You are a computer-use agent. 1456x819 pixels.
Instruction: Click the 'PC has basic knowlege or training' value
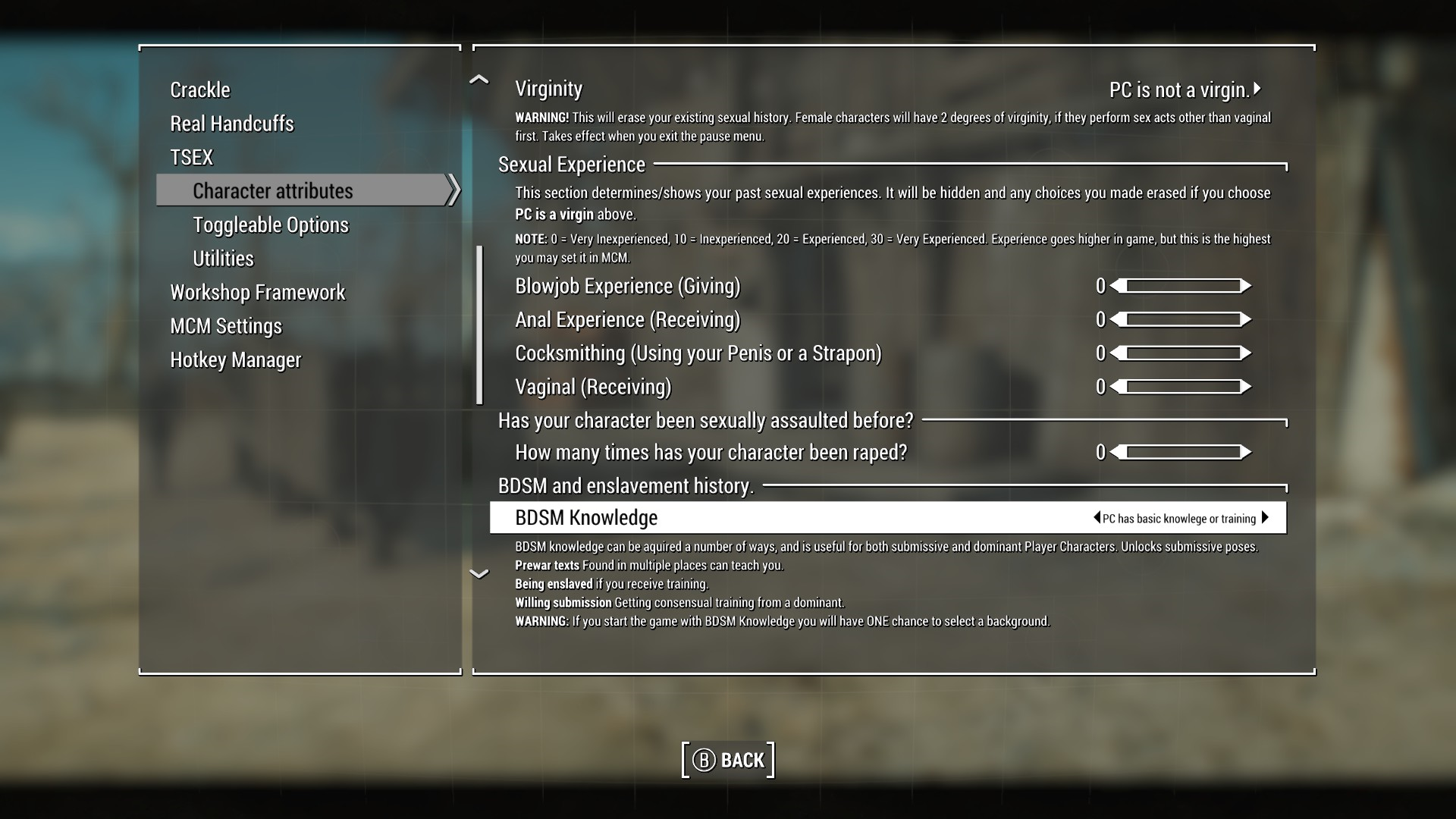[x=1179, y=519]
